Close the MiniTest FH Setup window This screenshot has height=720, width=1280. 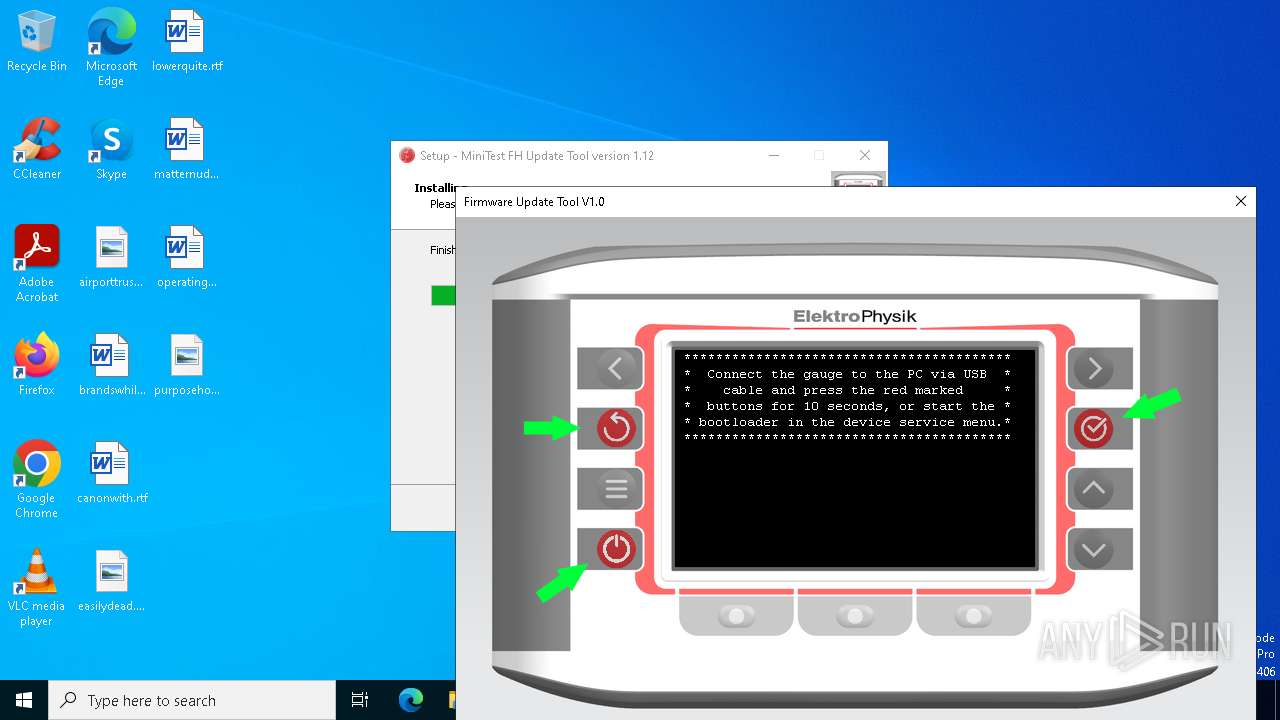pyautogui.click(x=865, y=155)
